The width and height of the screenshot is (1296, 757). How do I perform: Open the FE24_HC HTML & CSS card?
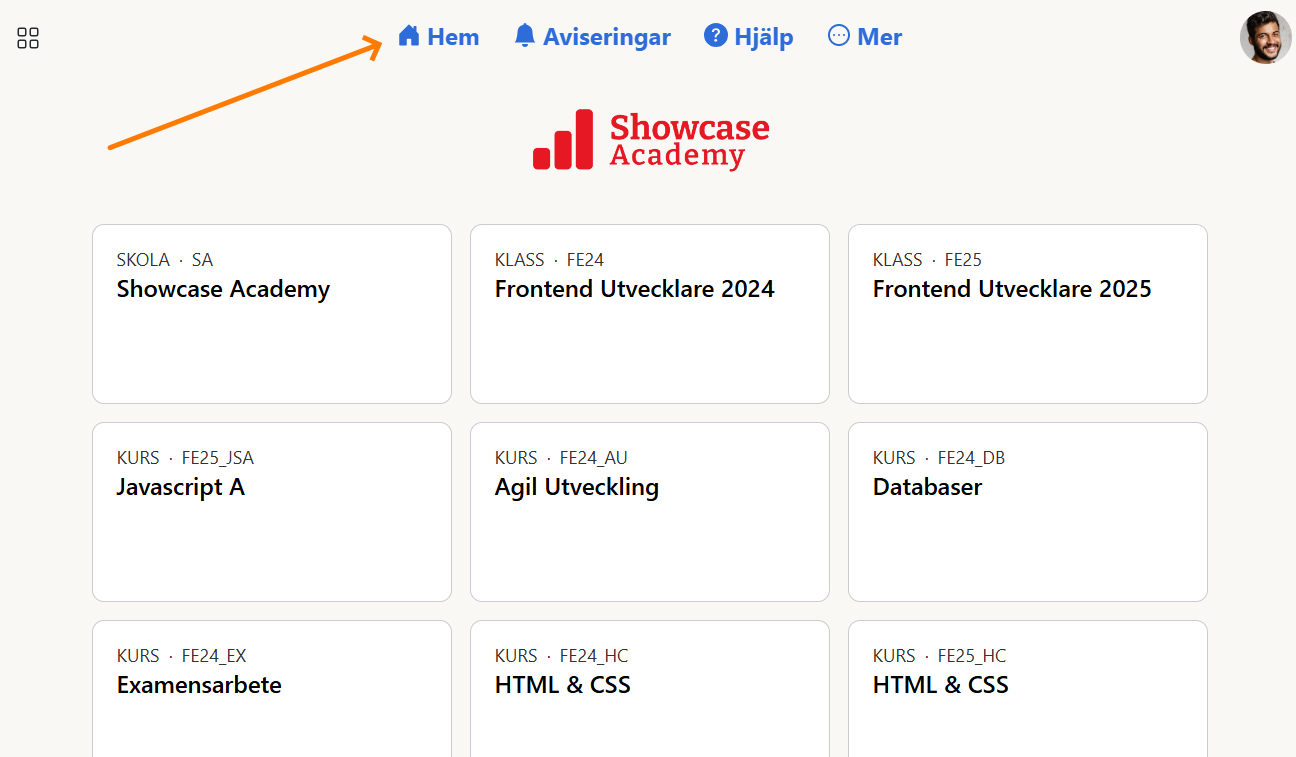650,690
